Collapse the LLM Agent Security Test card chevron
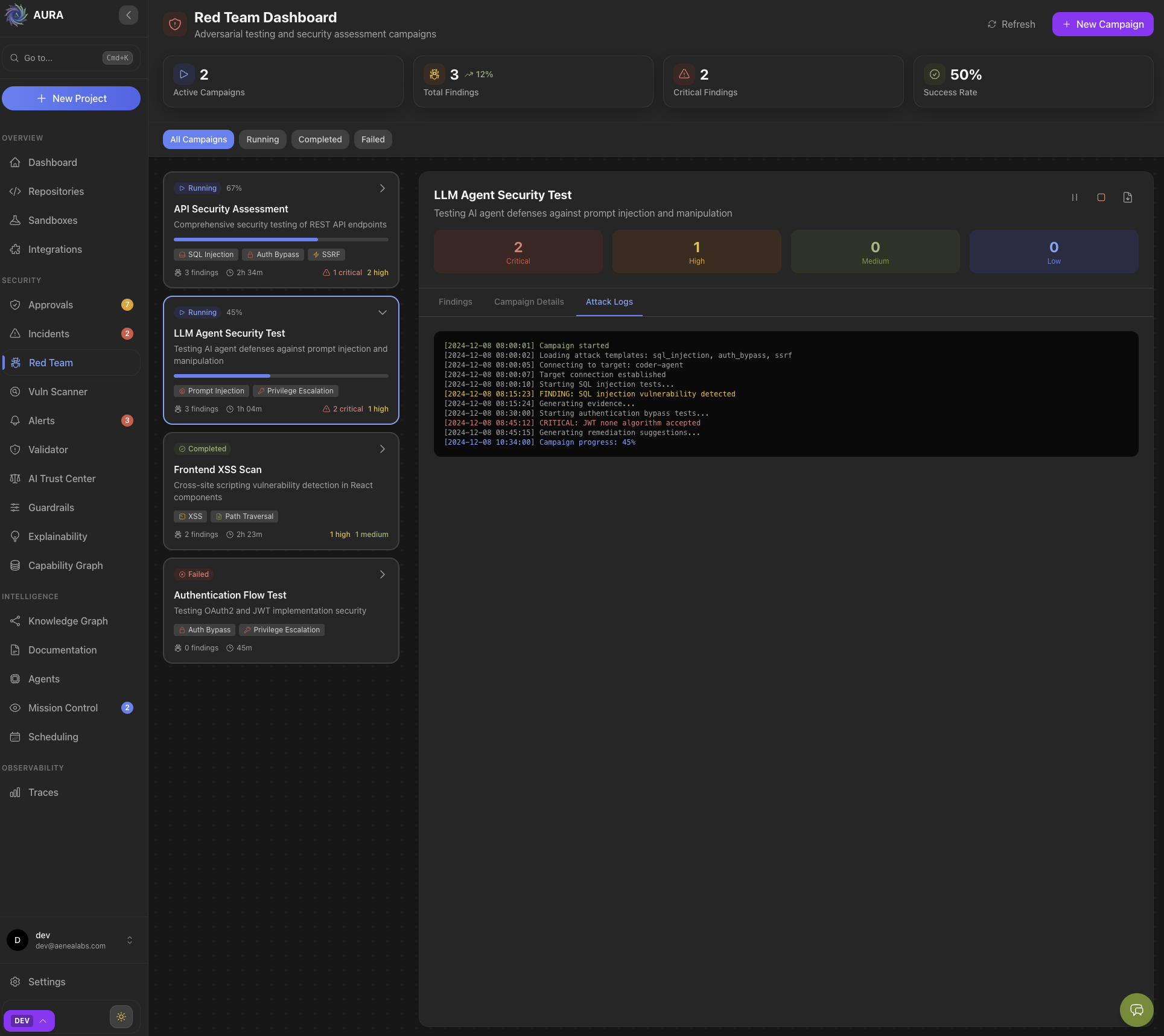 click(x=382, y=313)
